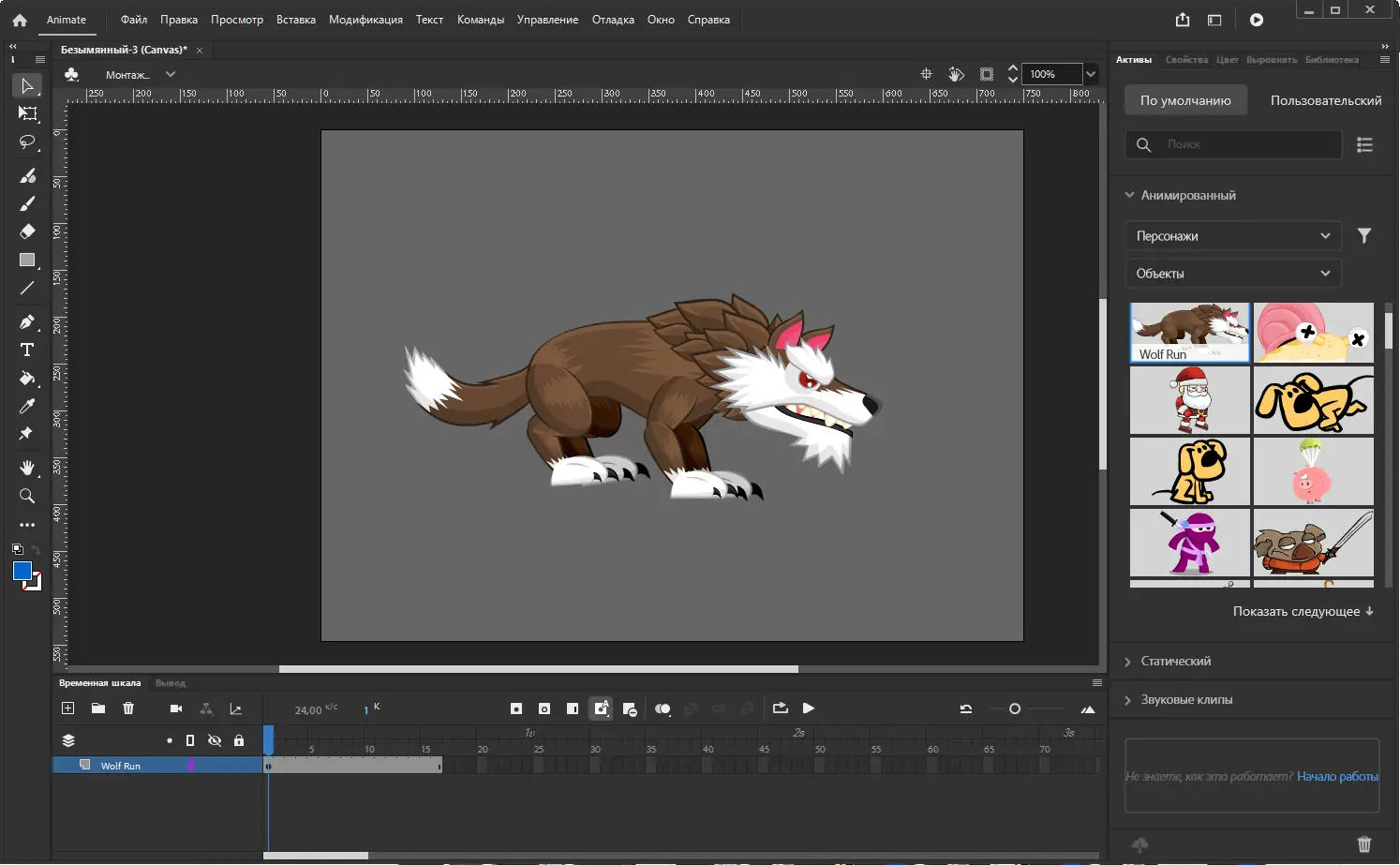Viewport: 1400px width, 865px height.
Task: Click the blue fill color swatch
Action: [22, 572]
